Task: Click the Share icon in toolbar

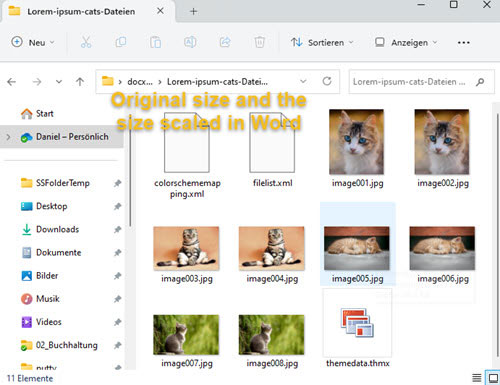Action: tap(225, 42)
